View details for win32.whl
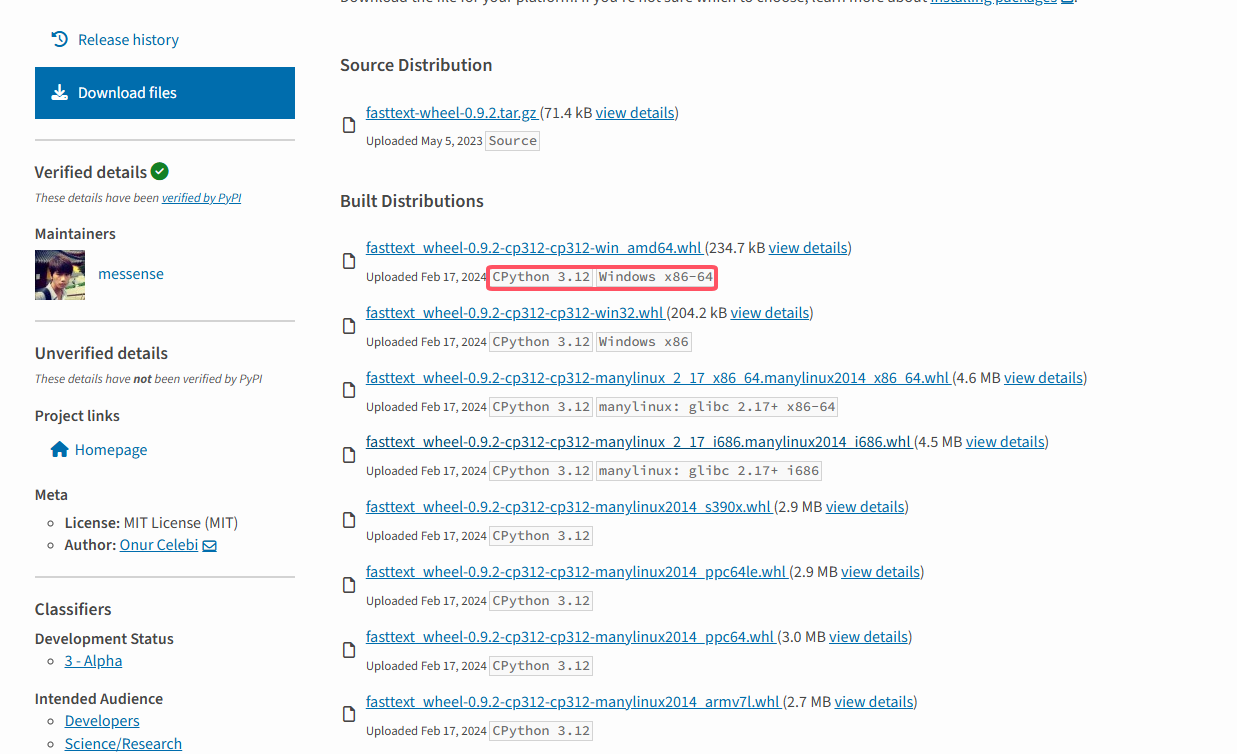This screenshot has height=754, width=1237. coord(770,313)
